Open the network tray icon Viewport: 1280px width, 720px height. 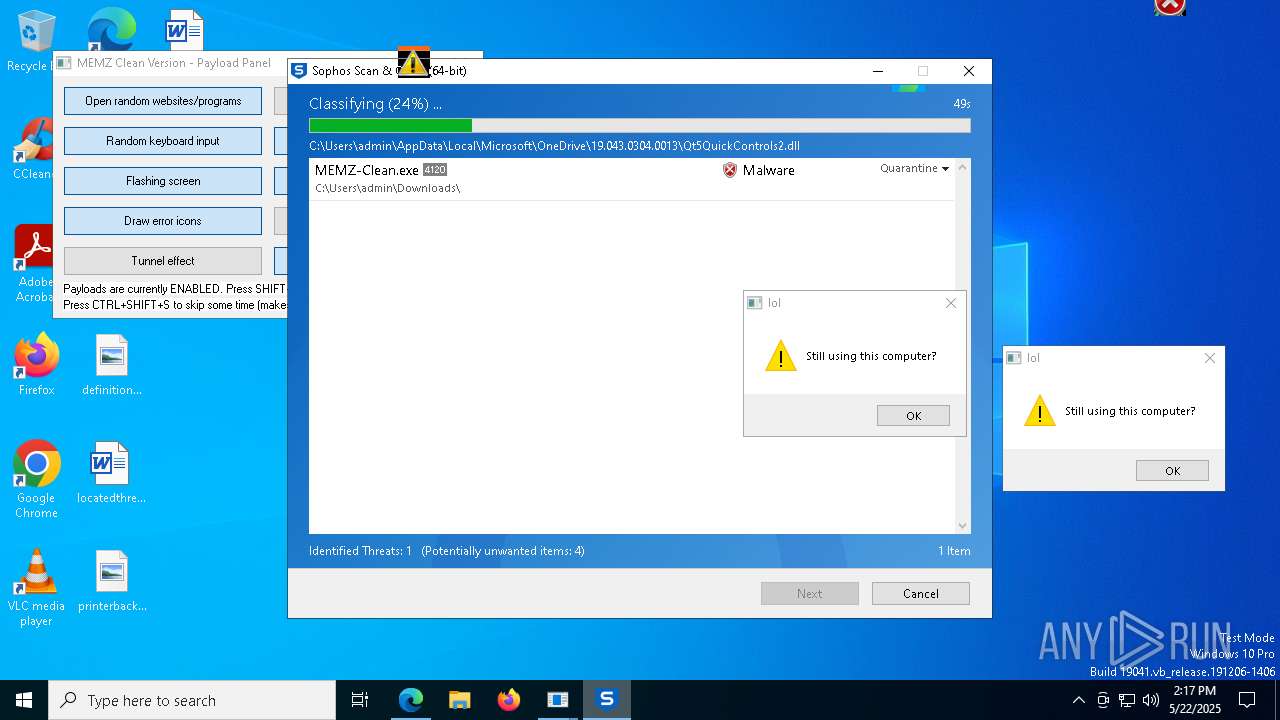pos(1127,700)
